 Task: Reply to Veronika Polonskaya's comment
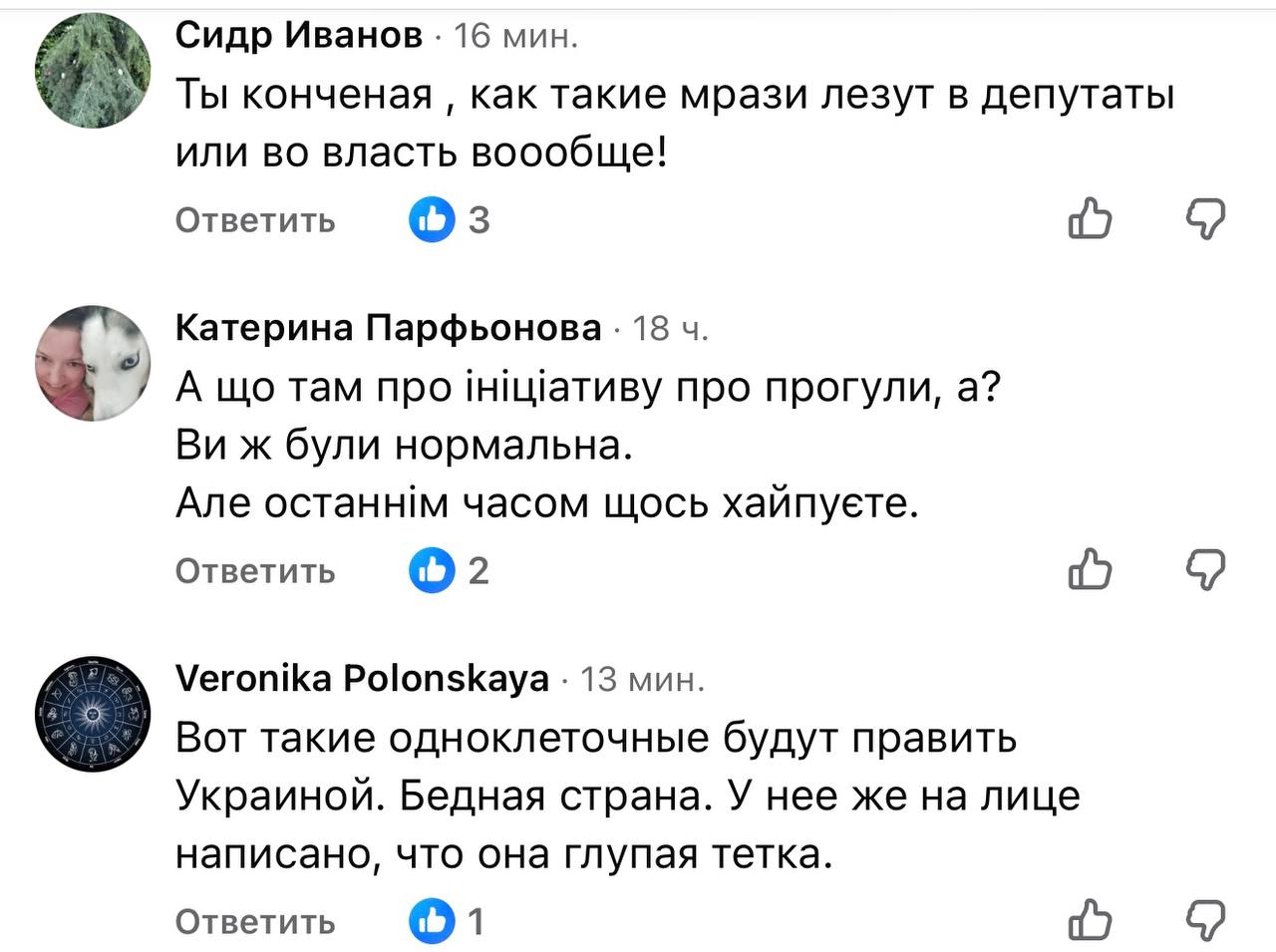pos(255,922)
